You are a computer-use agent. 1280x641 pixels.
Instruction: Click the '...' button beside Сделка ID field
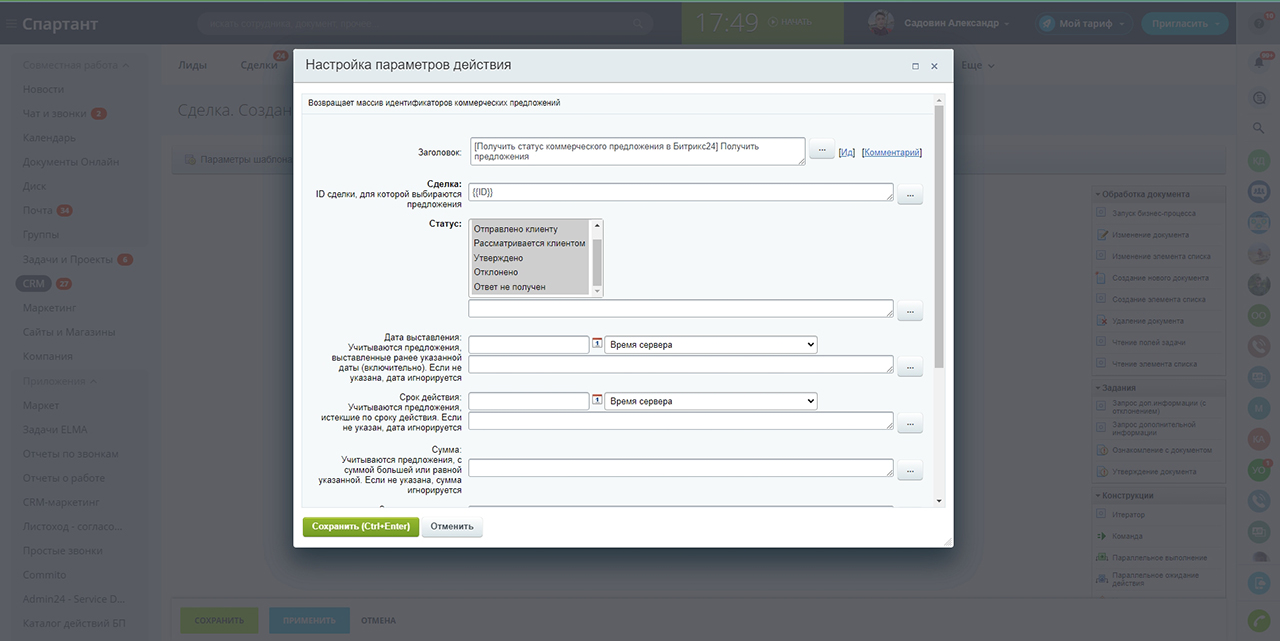click(x=909, y=194)
